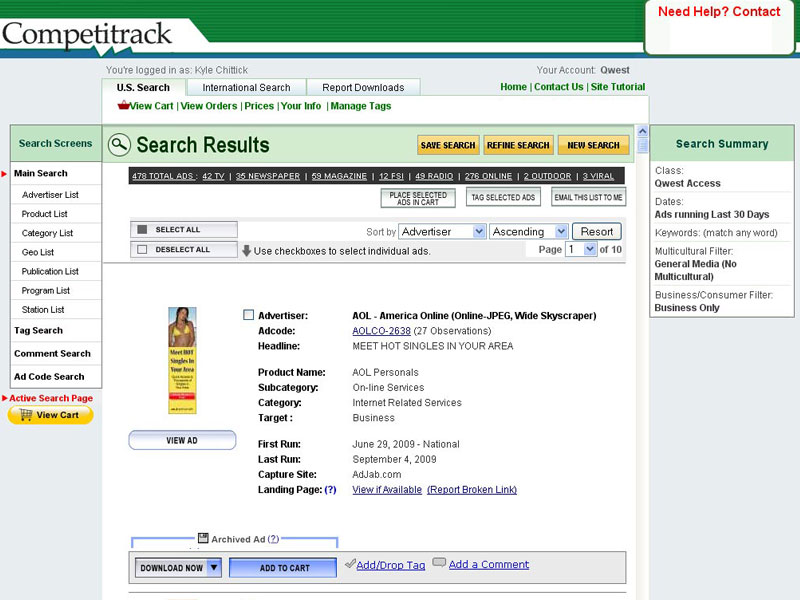Open Publication List in the sidebar
Image resolution: width=800 pixels, height=600 pixels.
click(x=50, y=271)
